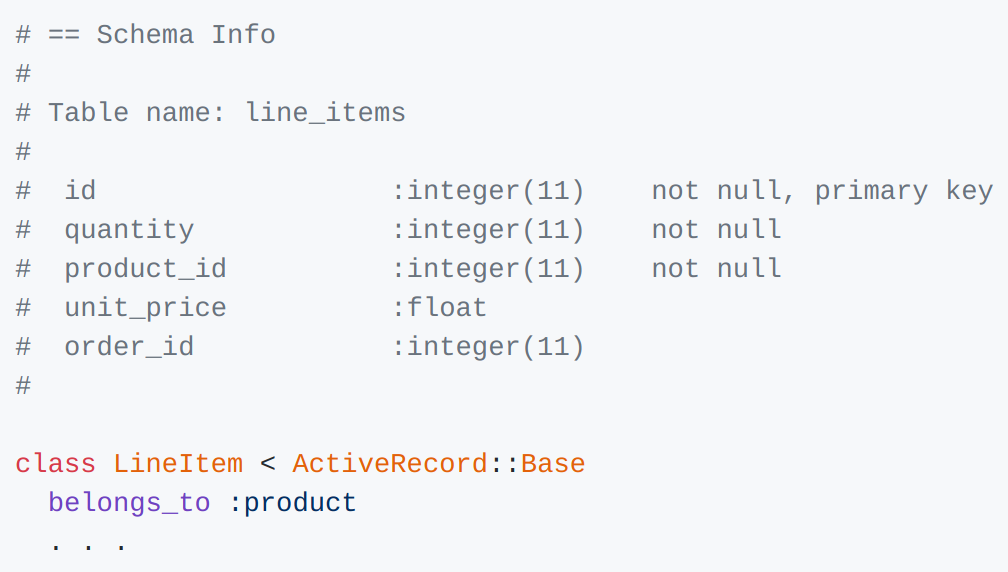Click the ':float' type text
Image resolution: width=1008 pixels, height=572 pixels.
440,308
